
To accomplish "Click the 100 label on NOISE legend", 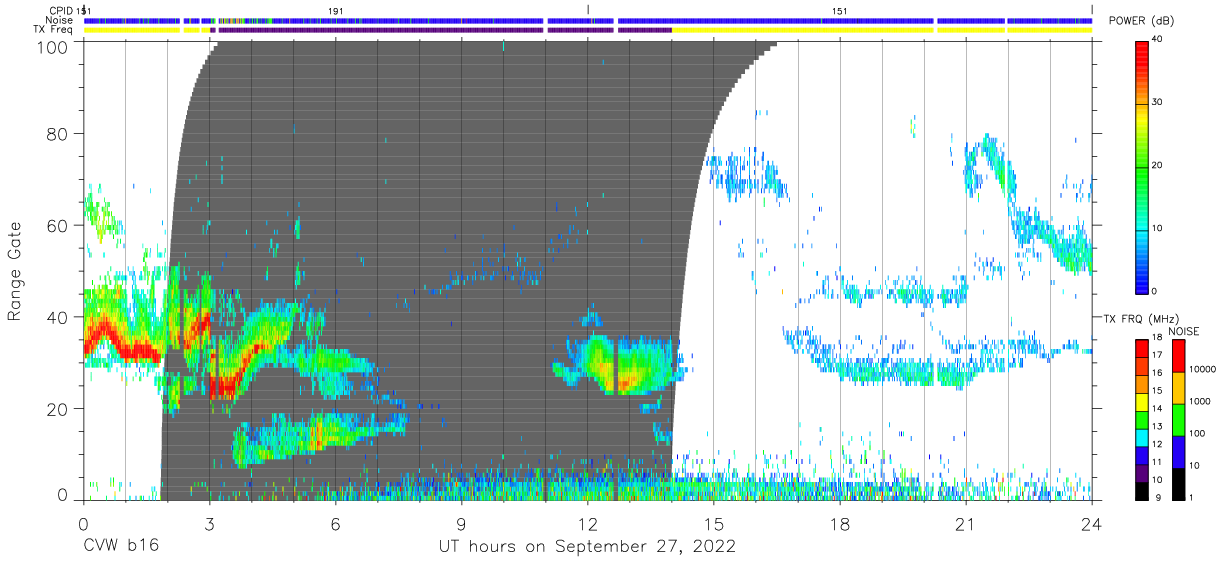I will coord(1199,433).
